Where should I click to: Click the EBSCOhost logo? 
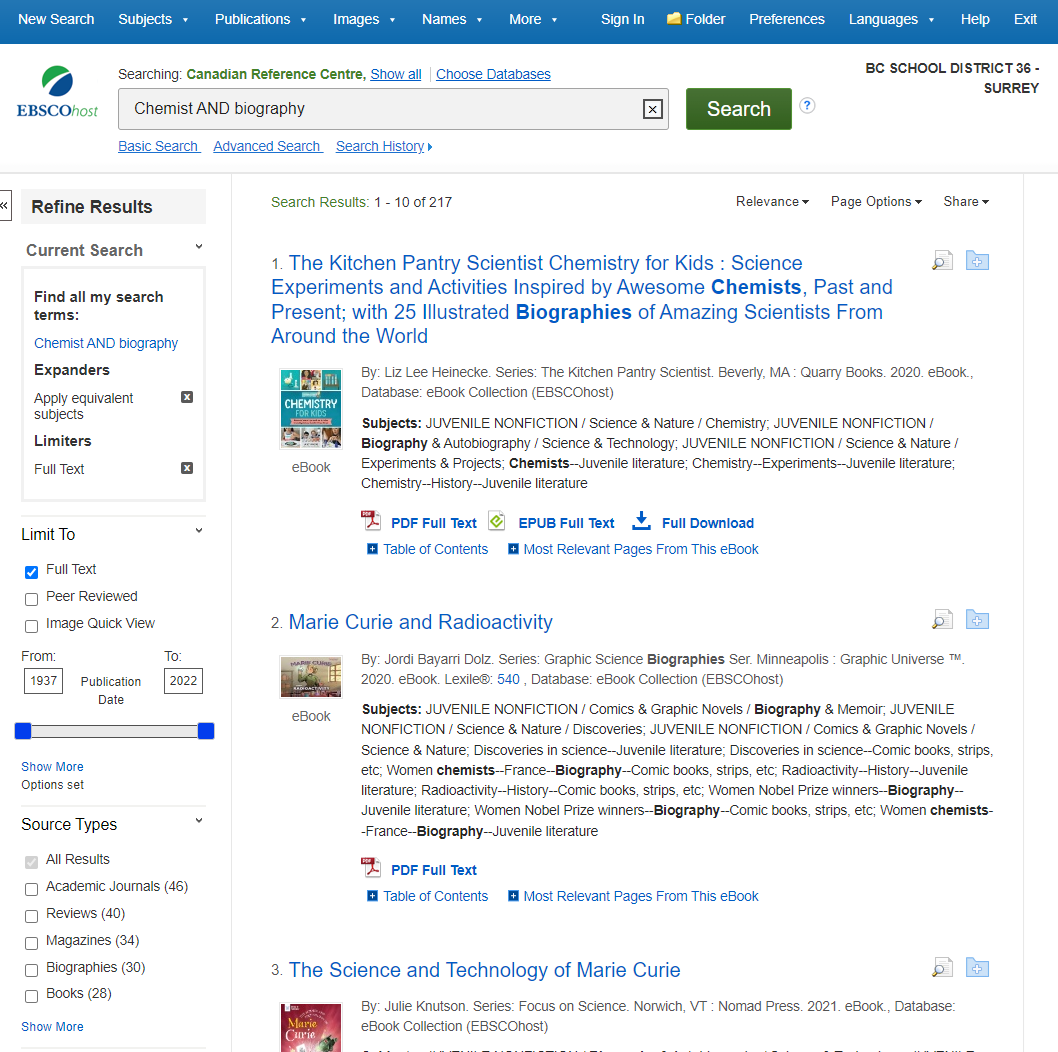click(57, 92)
